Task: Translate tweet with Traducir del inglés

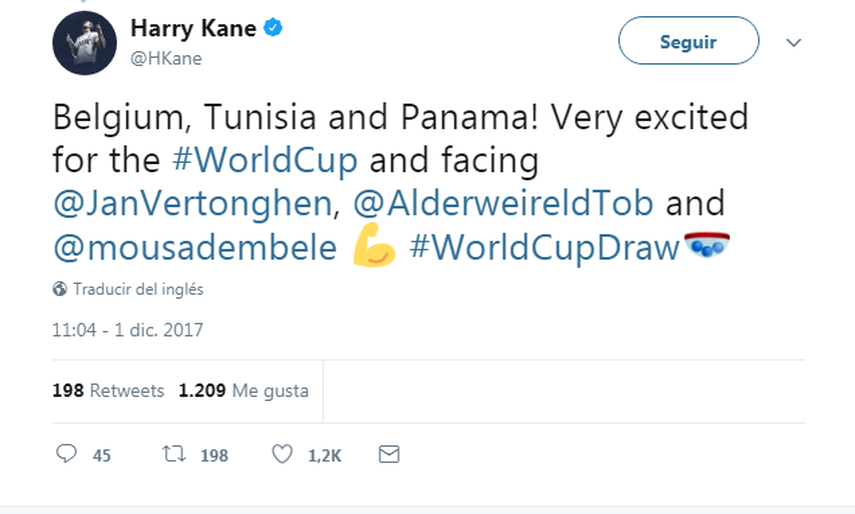Action: (138, 289)
